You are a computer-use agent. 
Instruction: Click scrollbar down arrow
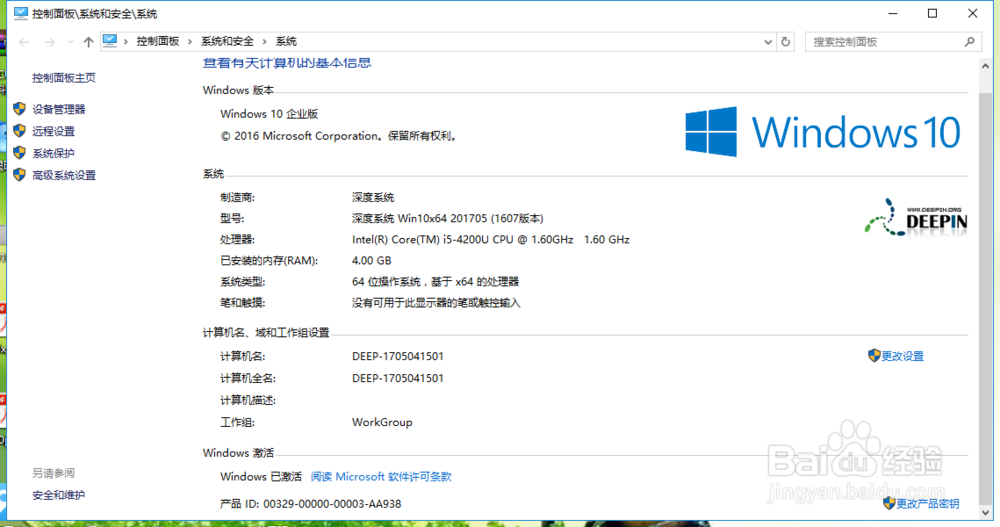[x=985, y=512]
